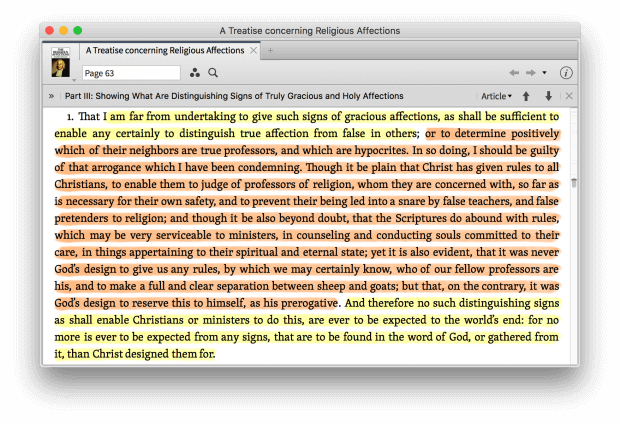Close the Religious Affections tab

click(253, 50)
